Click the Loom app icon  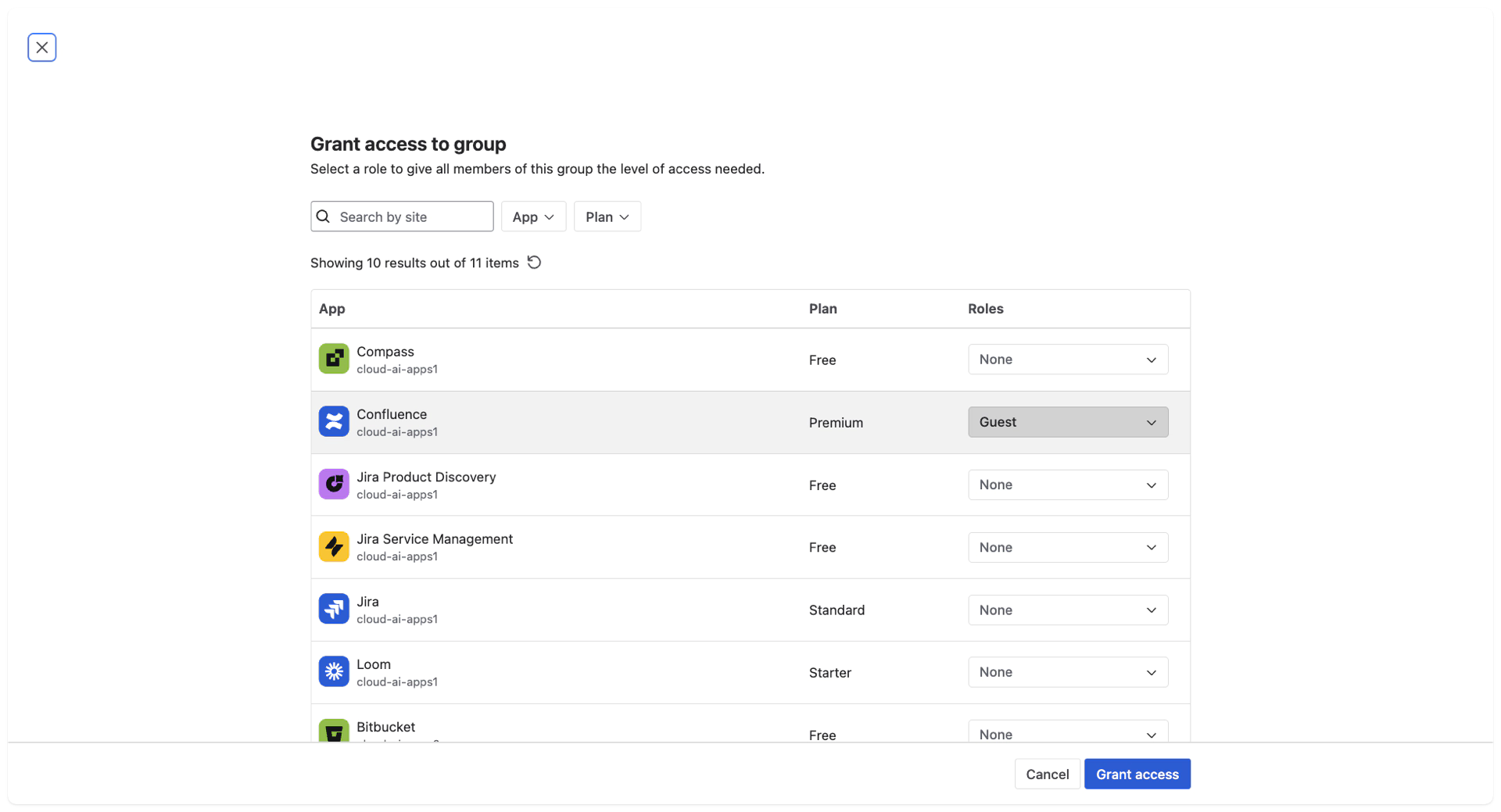(334, 671)
